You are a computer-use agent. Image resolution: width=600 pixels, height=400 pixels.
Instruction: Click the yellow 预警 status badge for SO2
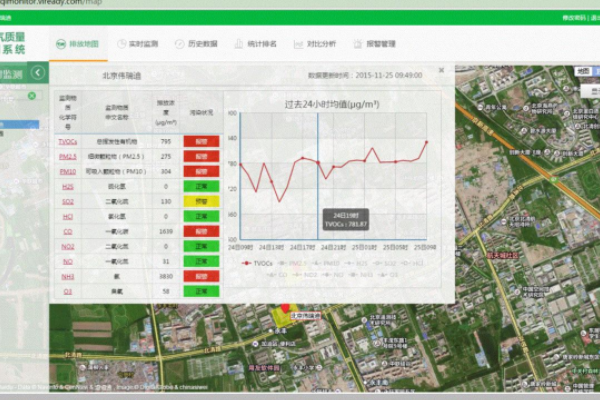(201, 201)
